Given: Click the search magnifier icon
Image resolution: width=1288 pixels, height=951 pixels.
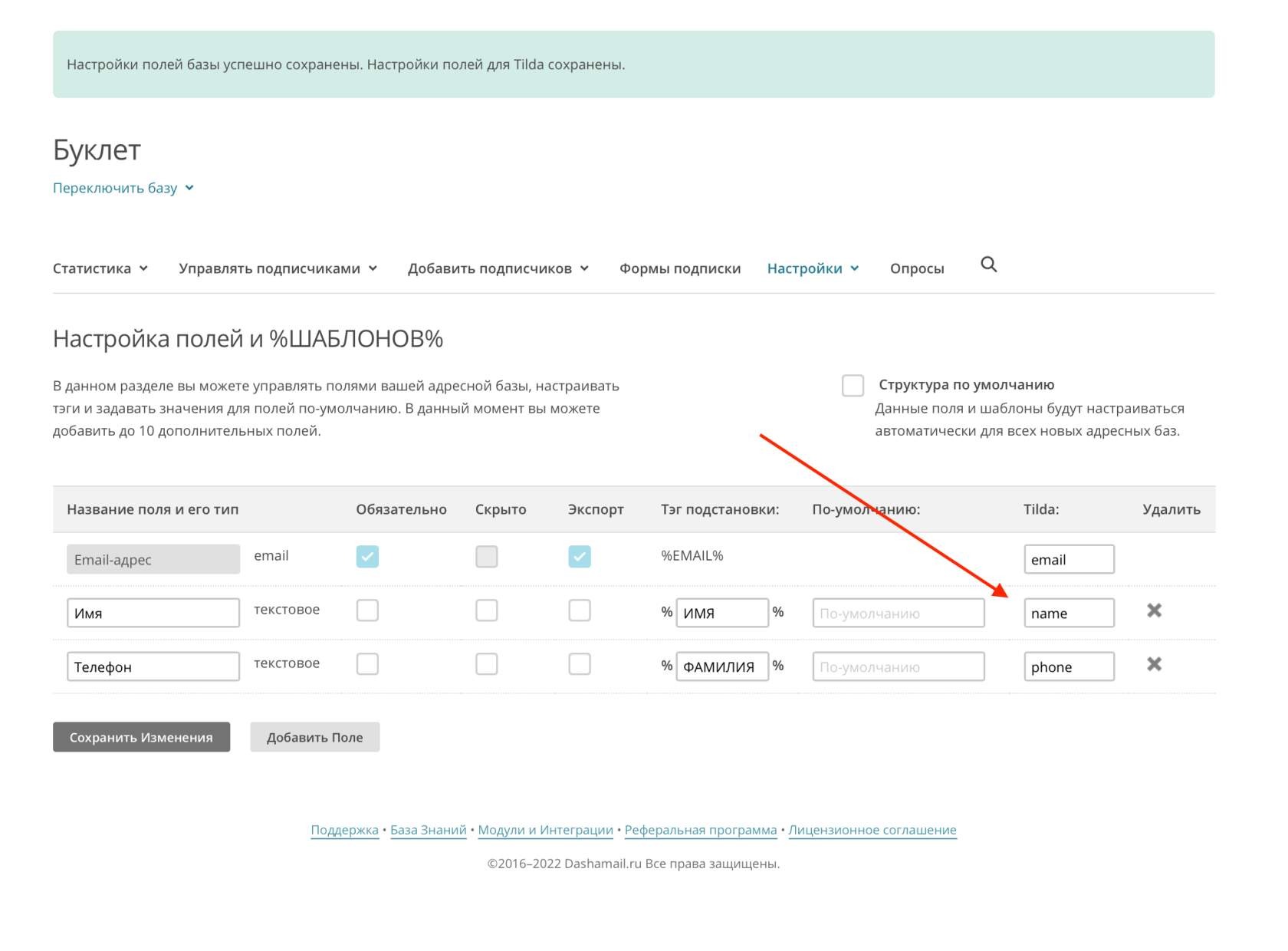Looking at the screenshot, I should pyautogui.click(x=988, y=265).
